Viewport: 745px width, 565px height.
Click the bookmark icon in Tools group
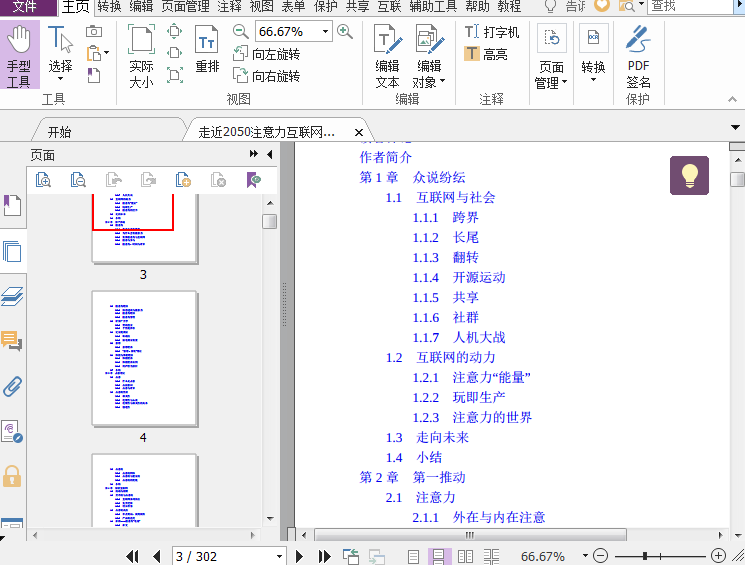(x=94, y=75)
